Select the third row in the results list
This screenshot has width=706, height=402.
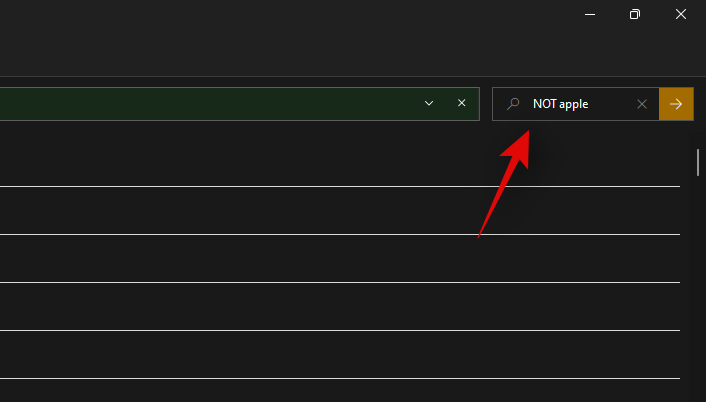[x=300, y=258]
